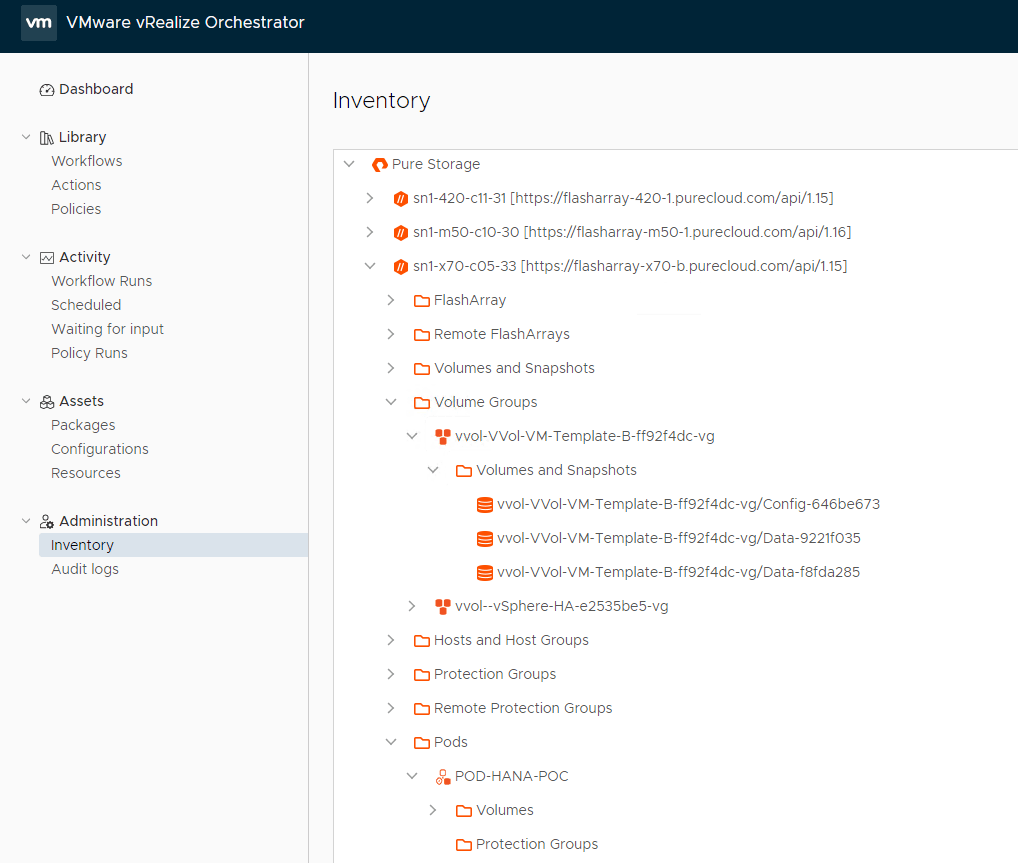The width and height of the screenshot is (1018, 863).
Task: Collapse the sn1-x70-c05-33 array node
Action: 370,266
